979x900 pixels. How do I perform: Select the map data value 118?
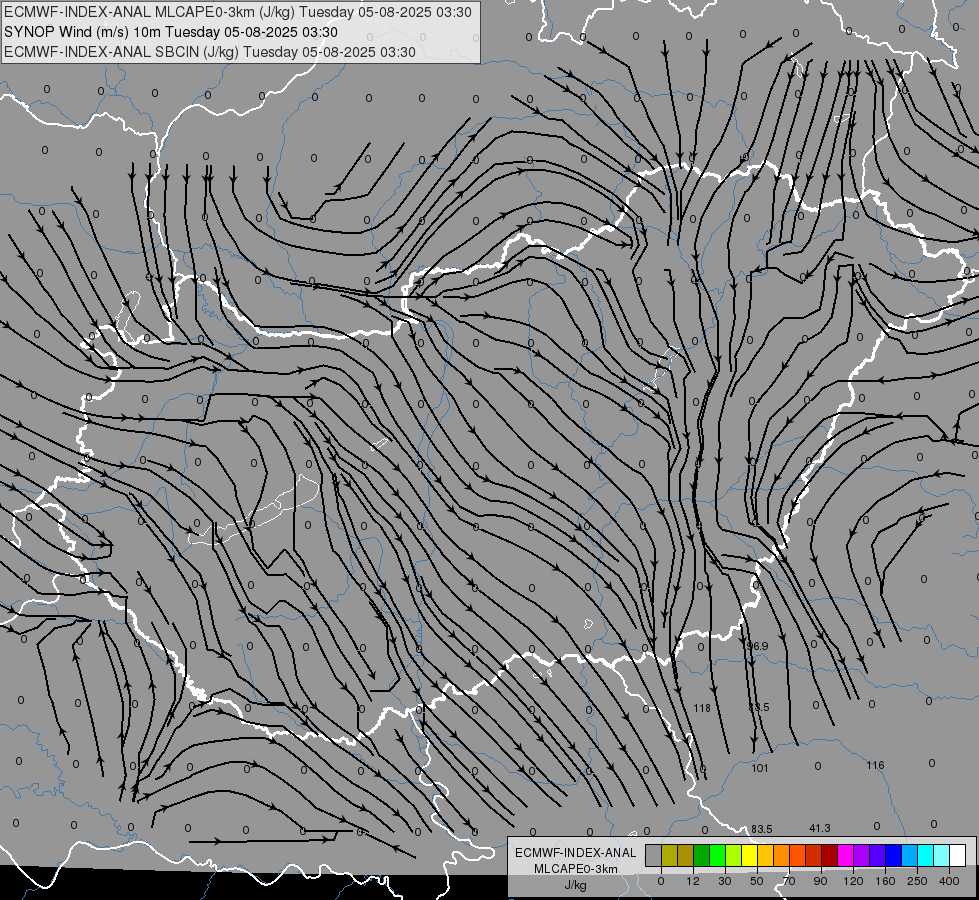pos(702,708)
